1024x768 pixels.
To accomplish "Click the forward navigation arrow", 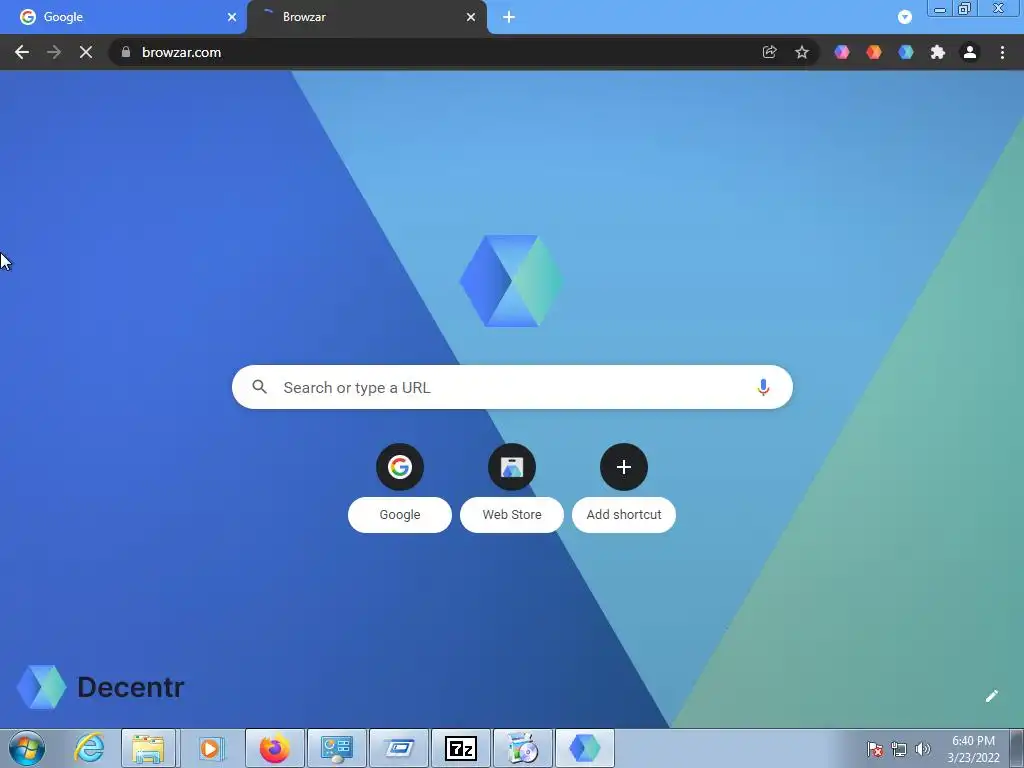I will (54, 52).
